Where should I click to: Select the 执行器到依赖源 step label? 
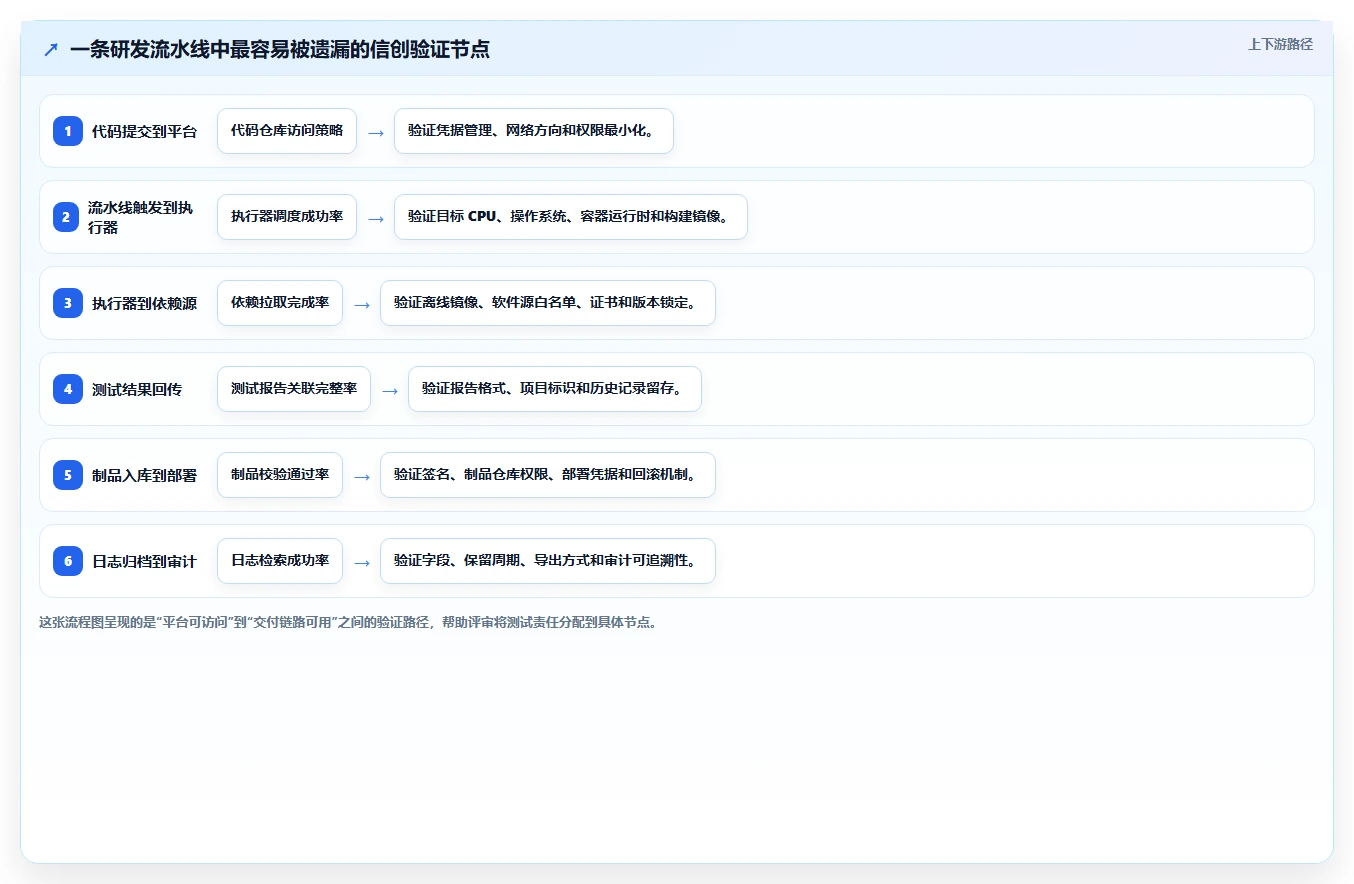pos(144,303)
